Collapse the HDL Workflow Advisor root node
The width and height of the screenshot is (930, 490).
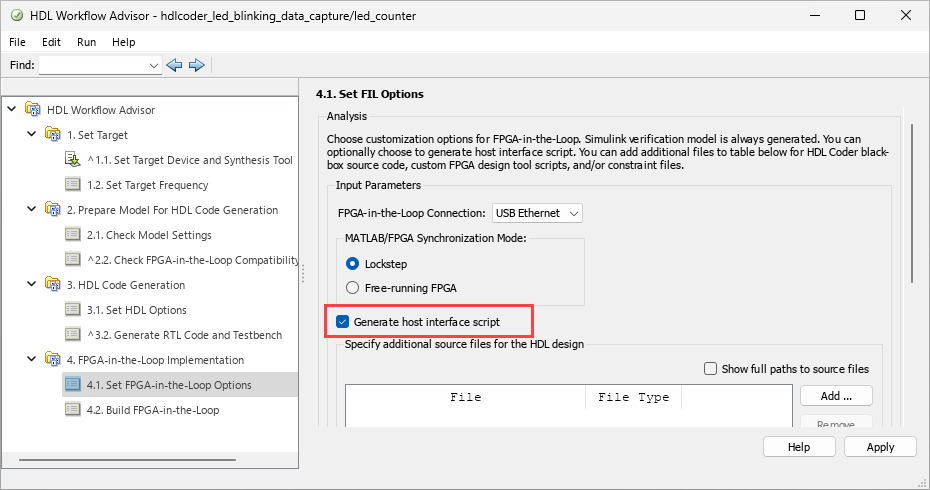tap(11, 109)
